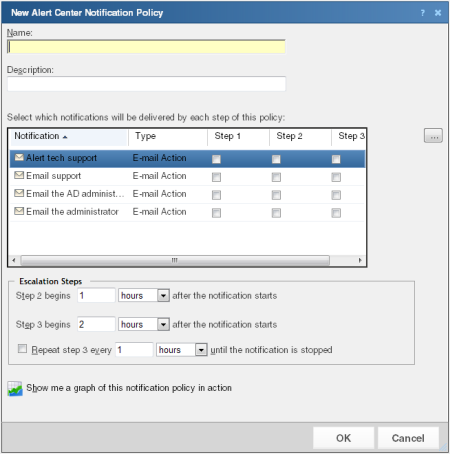
Task: Expand the Step 3 begins time unit dropdown
Action: (x=163, y=324)
